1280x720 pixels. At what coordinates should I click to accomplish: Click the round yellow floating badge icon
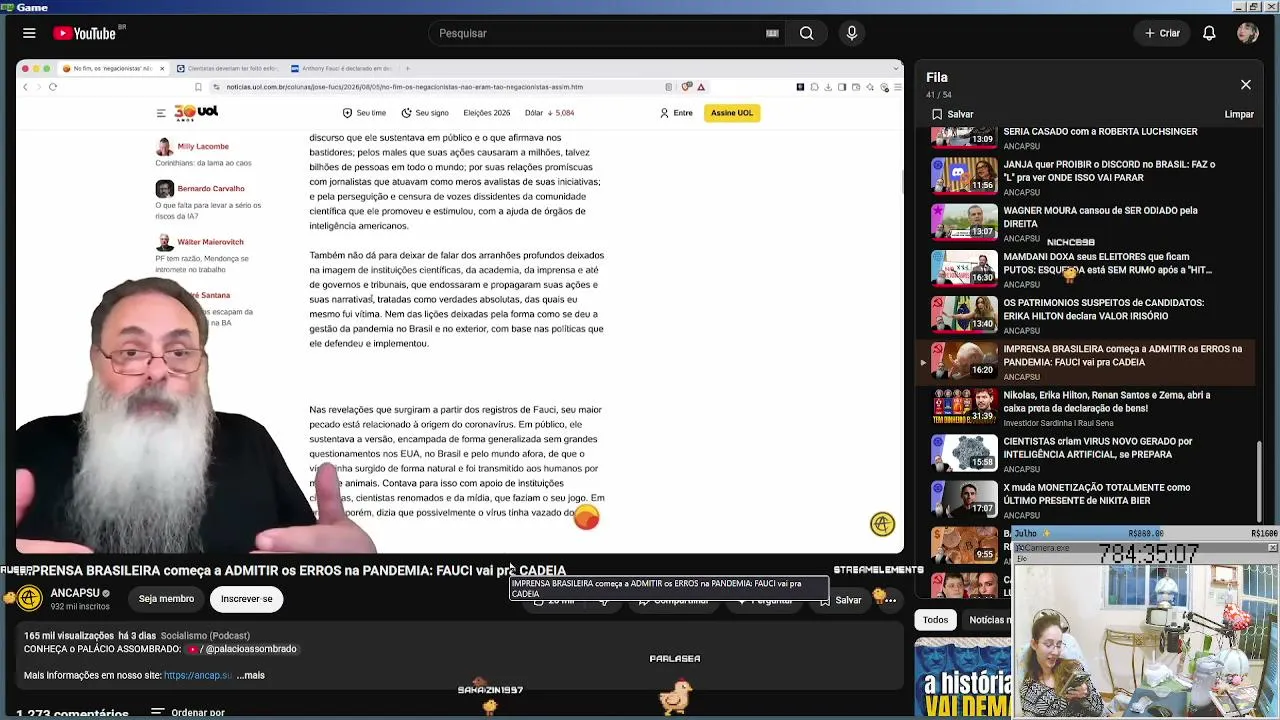(882, 524)
